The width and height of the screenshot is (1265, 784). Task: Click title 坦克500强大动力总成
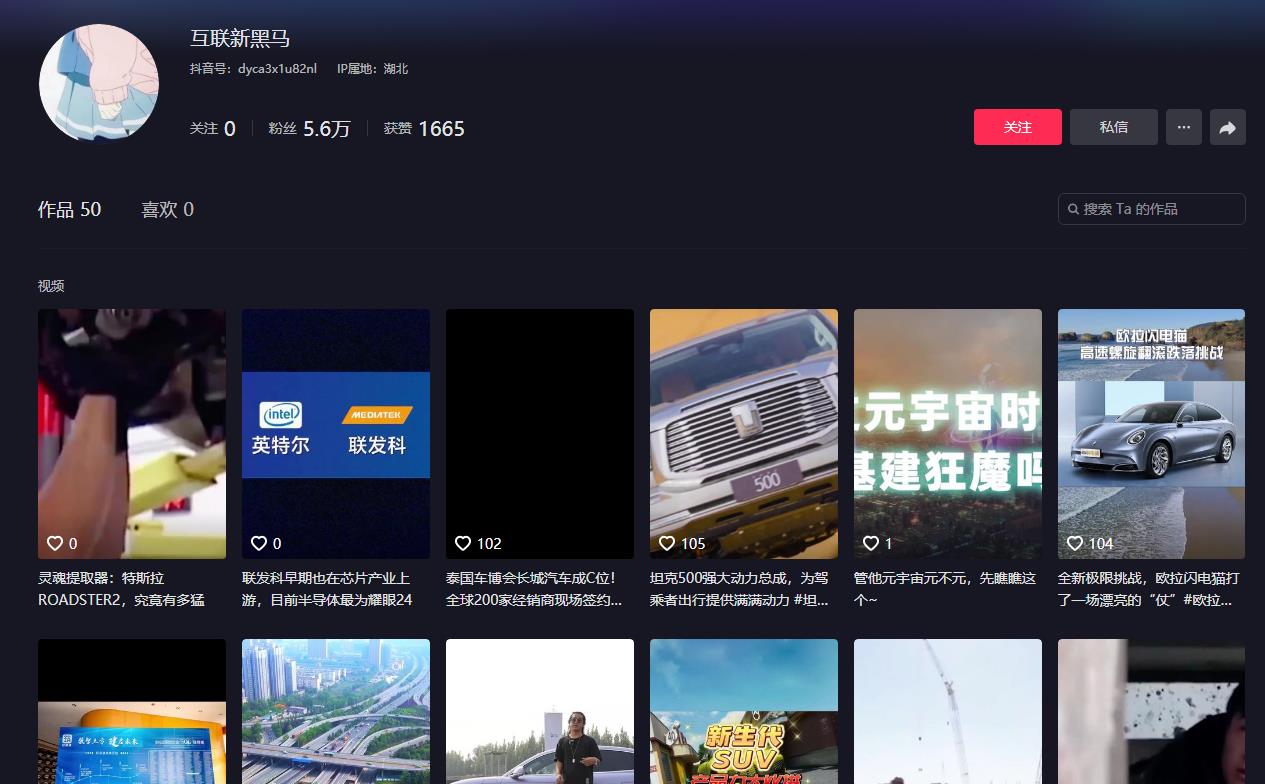click(x=739, y=589)
